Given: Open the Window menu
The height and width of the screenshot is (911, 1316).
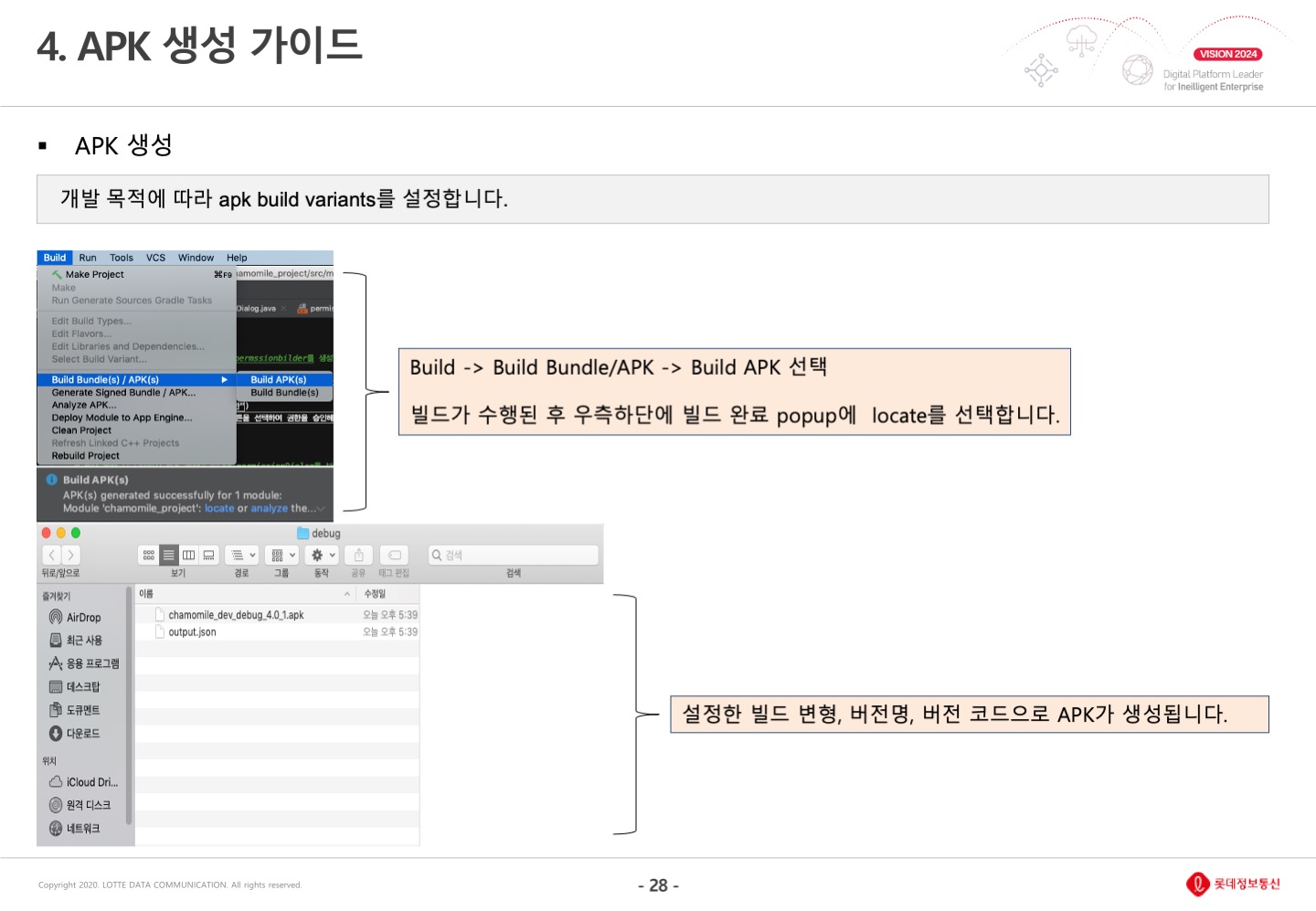Looking at the screenshot, I should coord(196,258).
